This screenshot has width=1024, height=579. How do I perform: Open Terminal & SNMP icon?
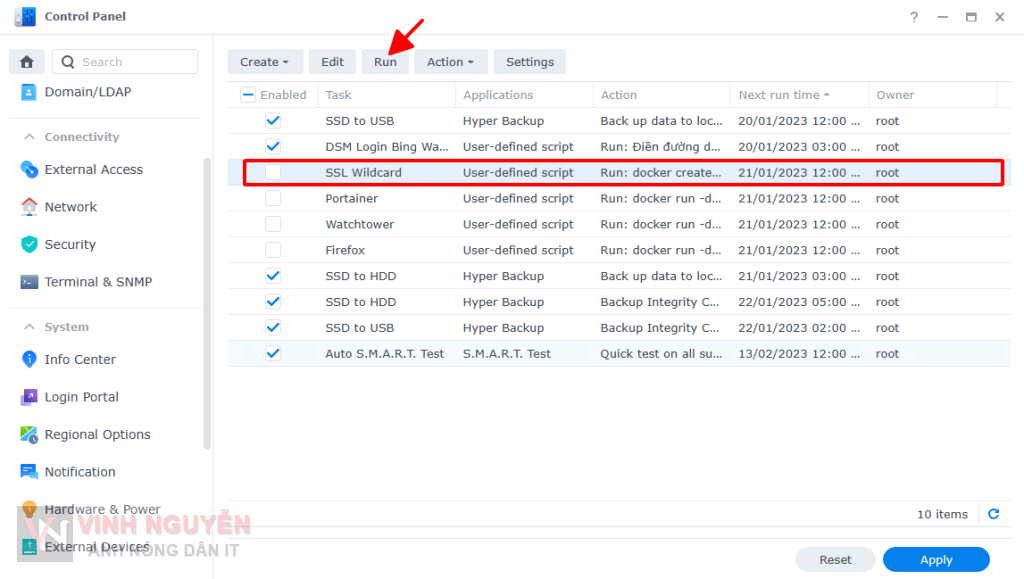29,282
